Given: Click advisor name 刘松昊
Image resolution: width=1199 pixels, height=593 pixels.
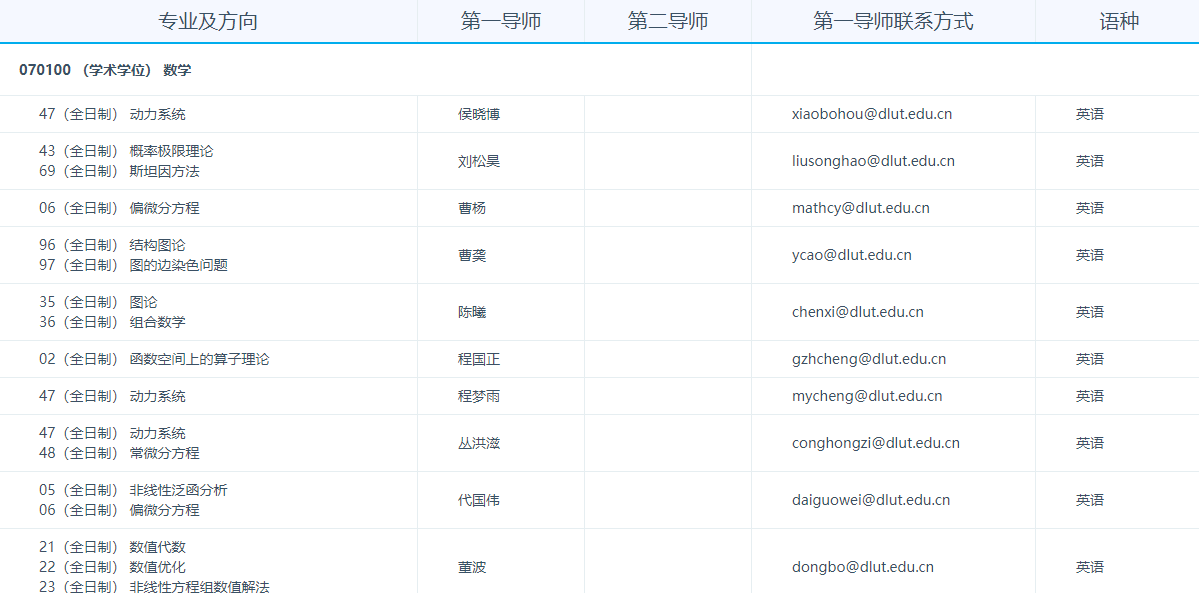Looking at the screenshot, I should tap(479, 161).
